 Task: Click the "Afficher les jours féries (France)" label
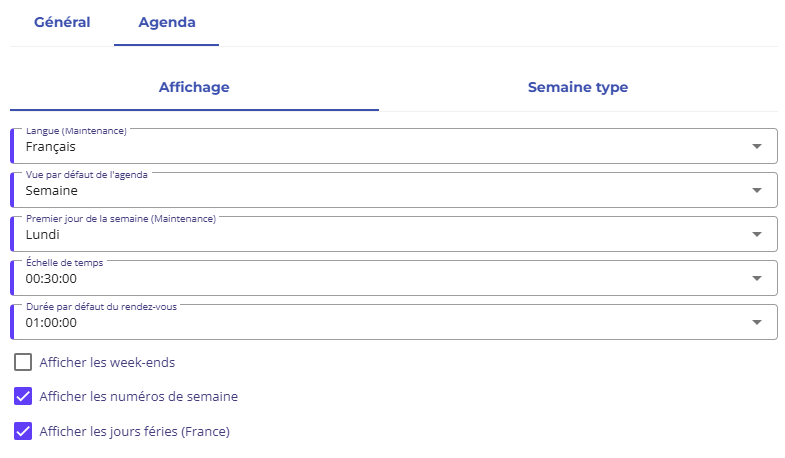(134, 432)
